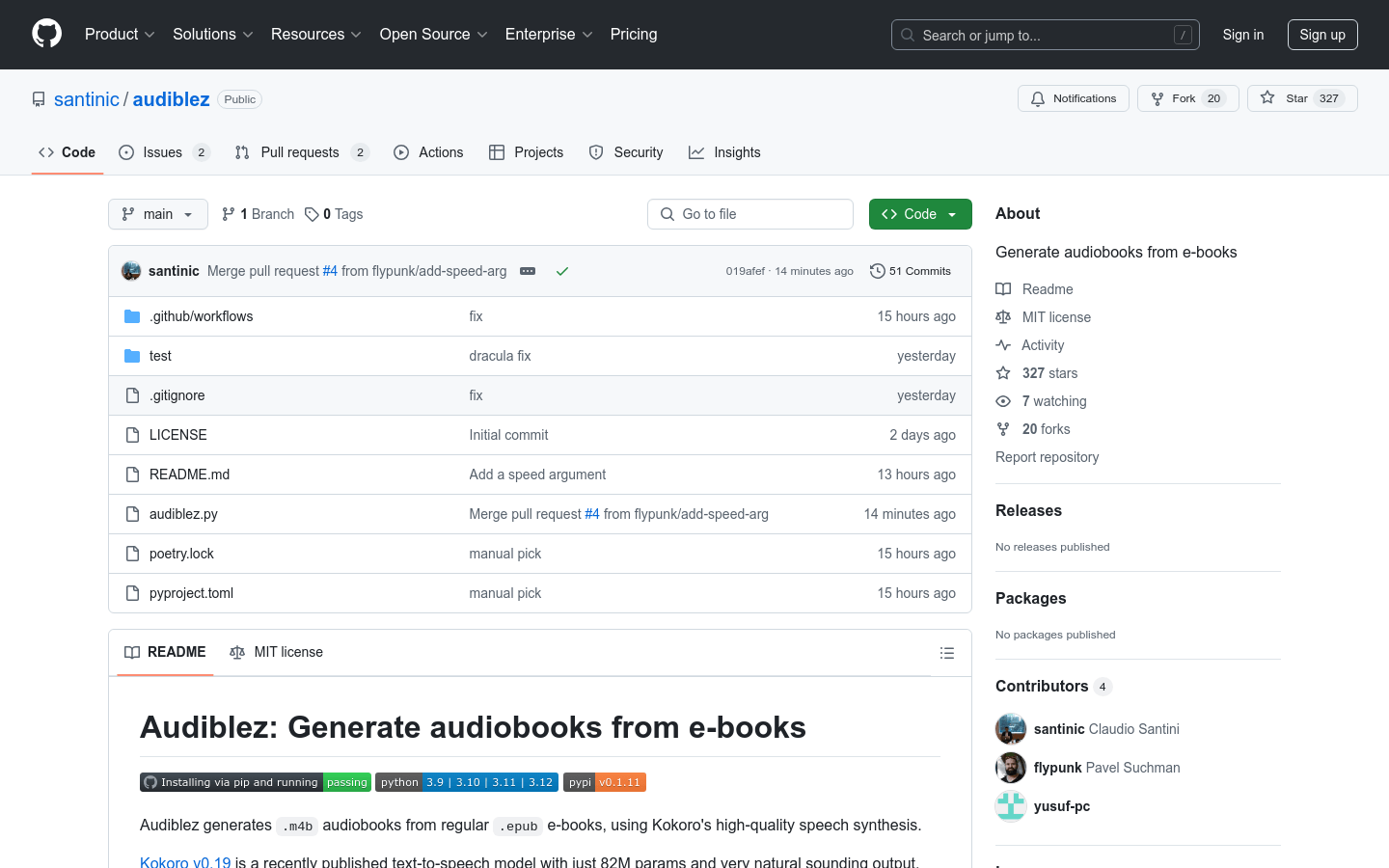1389x868 pixels.
Task: Open the Actions tab
Action: click(x=428, y=152)
